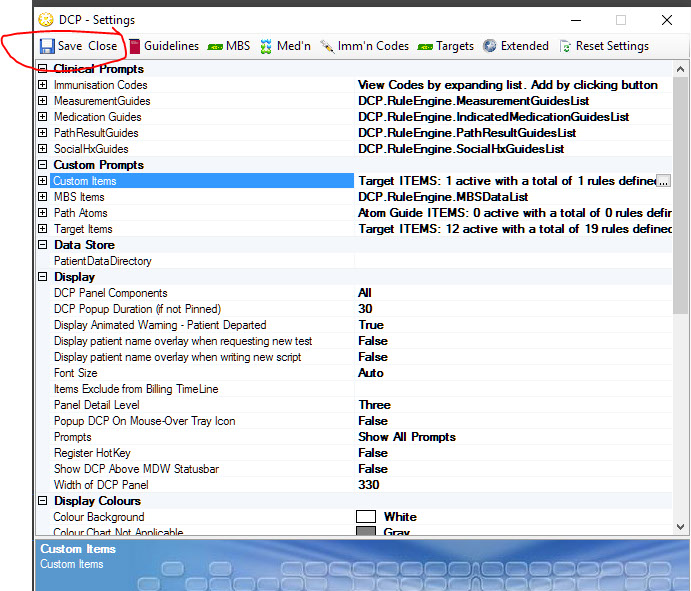Open the Guidelines book icon

coord(135,46)
